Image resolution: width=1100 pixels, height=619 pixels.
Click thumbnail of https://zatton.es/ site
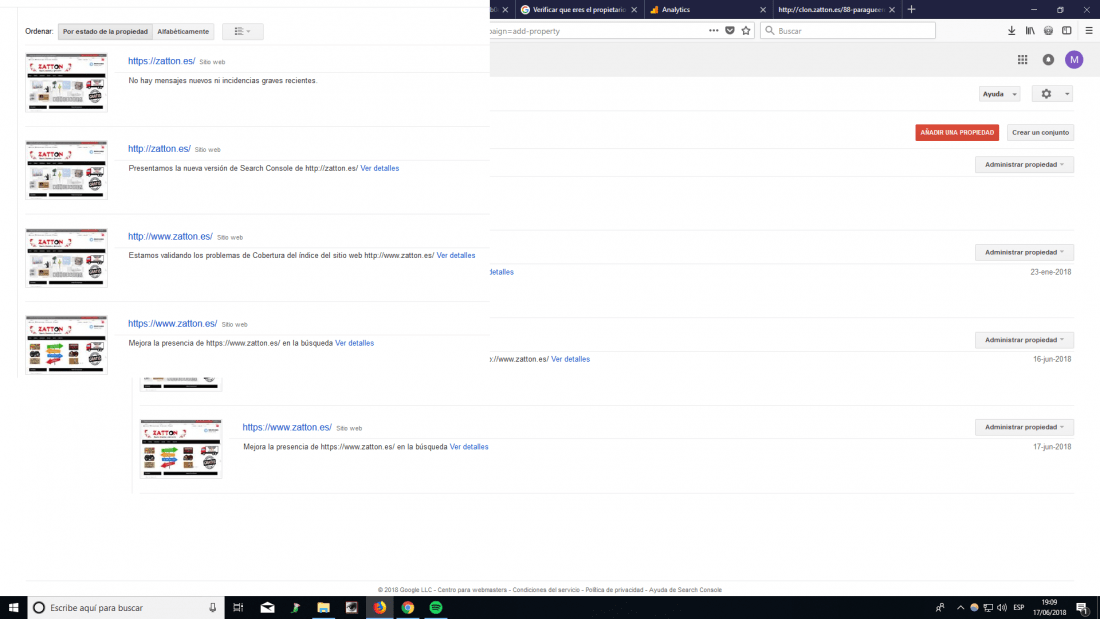click(67, 83)
